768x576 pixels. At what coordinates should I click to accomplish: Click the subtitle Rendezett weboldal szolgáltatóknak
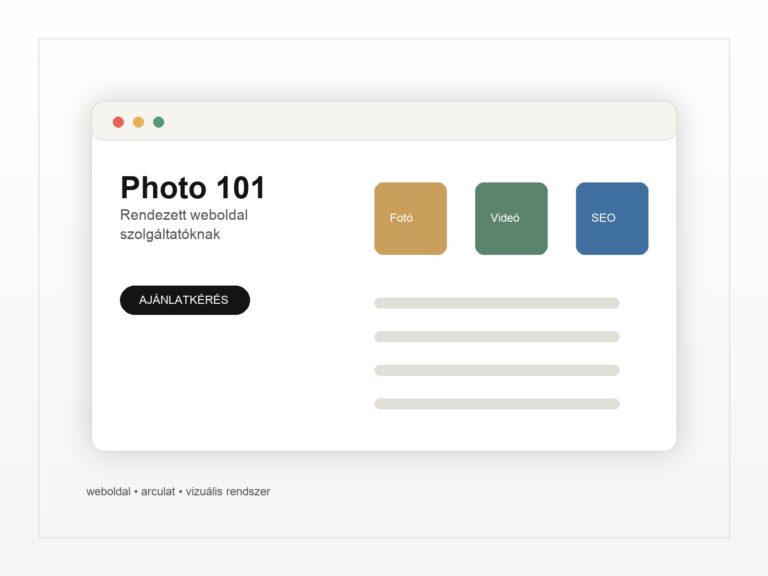[x=184, y=224]
